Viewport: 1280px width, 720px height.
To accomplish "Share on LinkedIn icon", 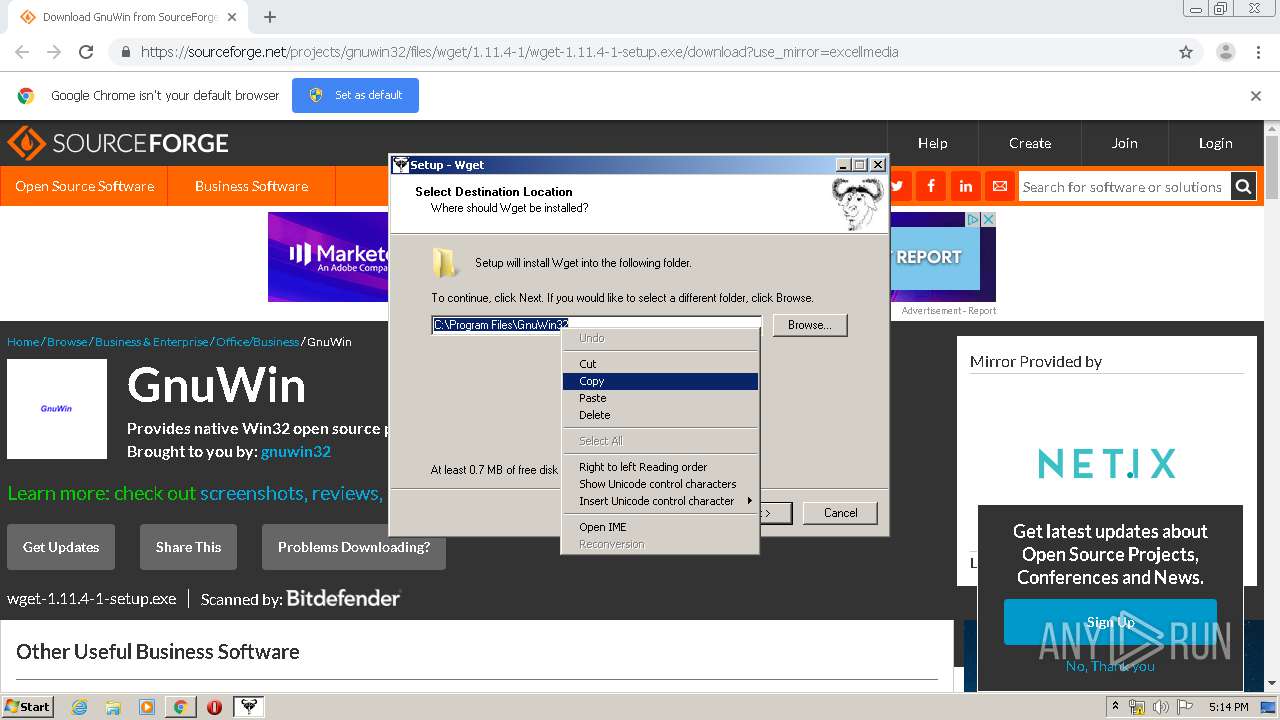I will click(x=965, y=186).
